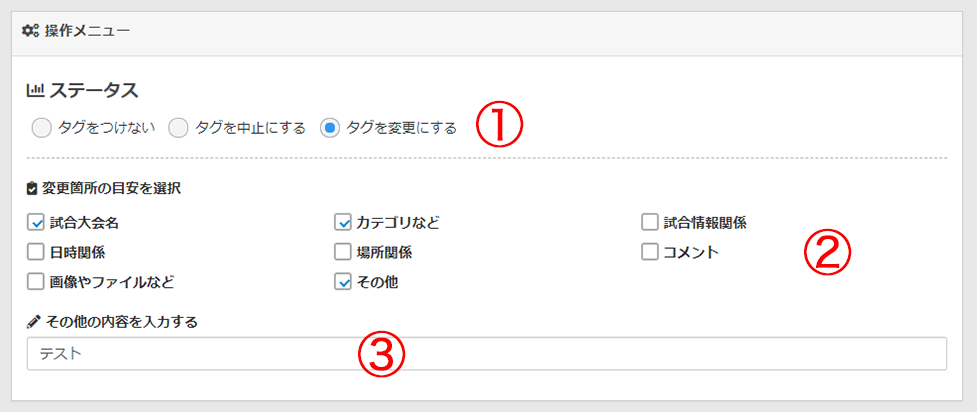Screen dimensions: 977x412
Task: Click the pencil icon beside その他の内容を入力する
Action: coord(32,322)
